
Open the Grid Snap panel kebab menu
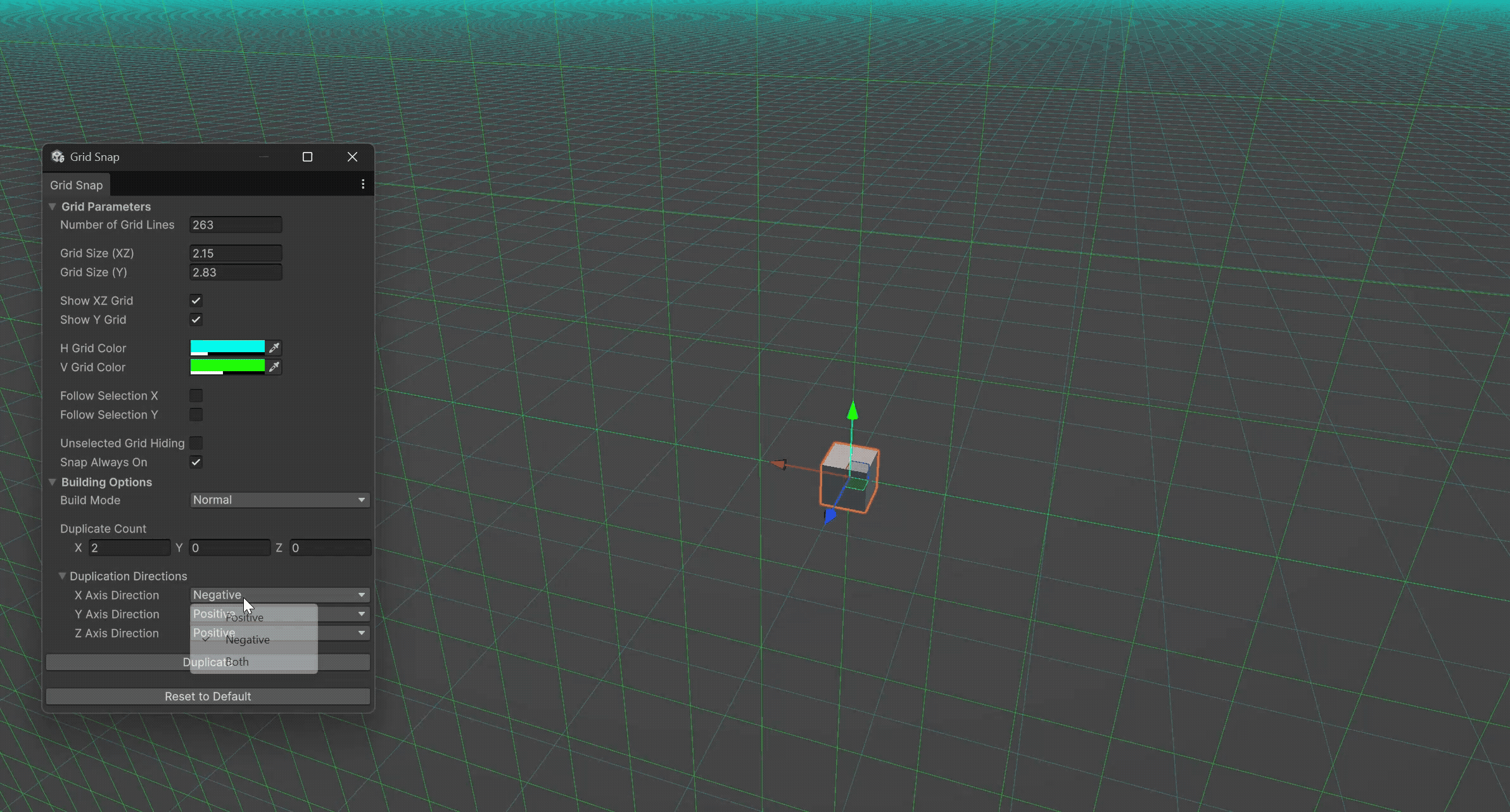click(363, 184)
